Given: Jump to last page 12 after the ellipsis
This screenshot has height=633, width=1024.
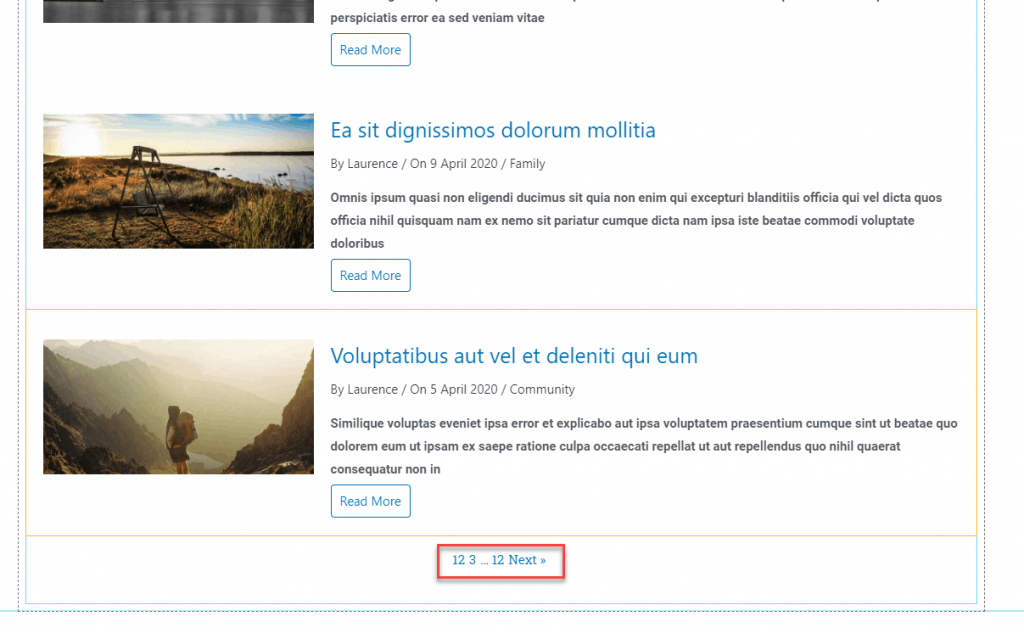Looking at the screenshot, I should click(498, 561).
